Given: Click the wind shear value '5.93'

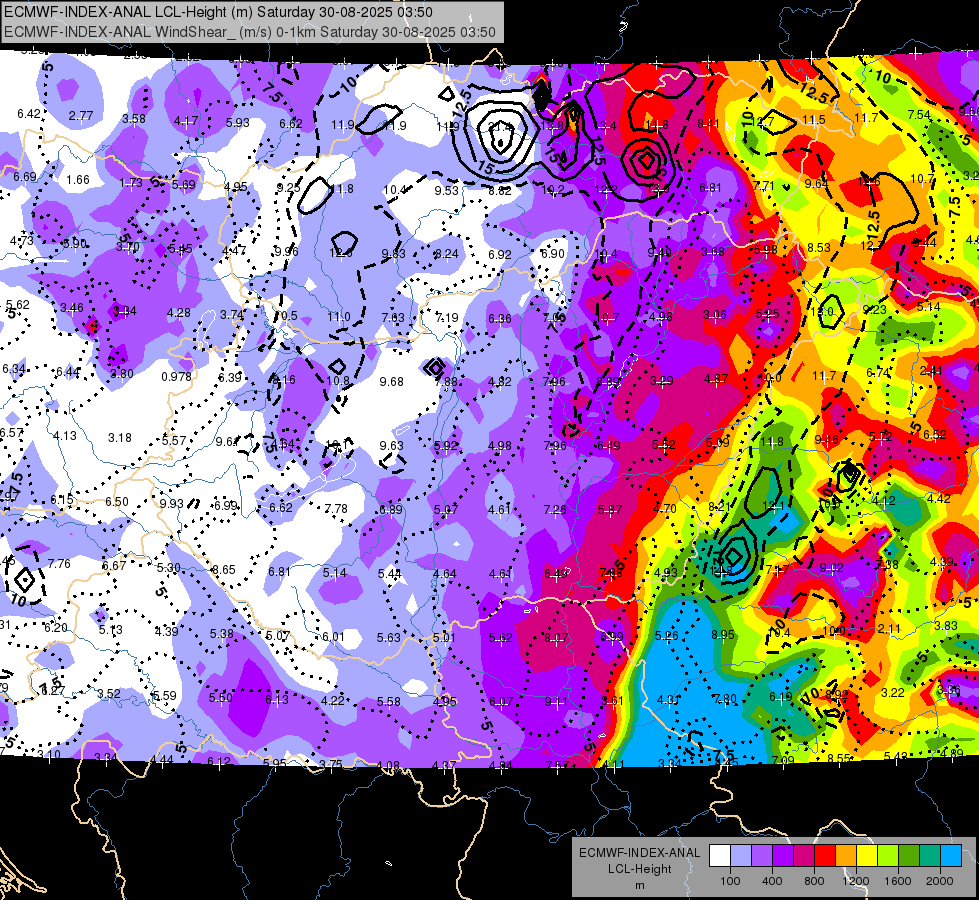Looking at the screenshot, I should pyautogui.click(x=237, y=122).
